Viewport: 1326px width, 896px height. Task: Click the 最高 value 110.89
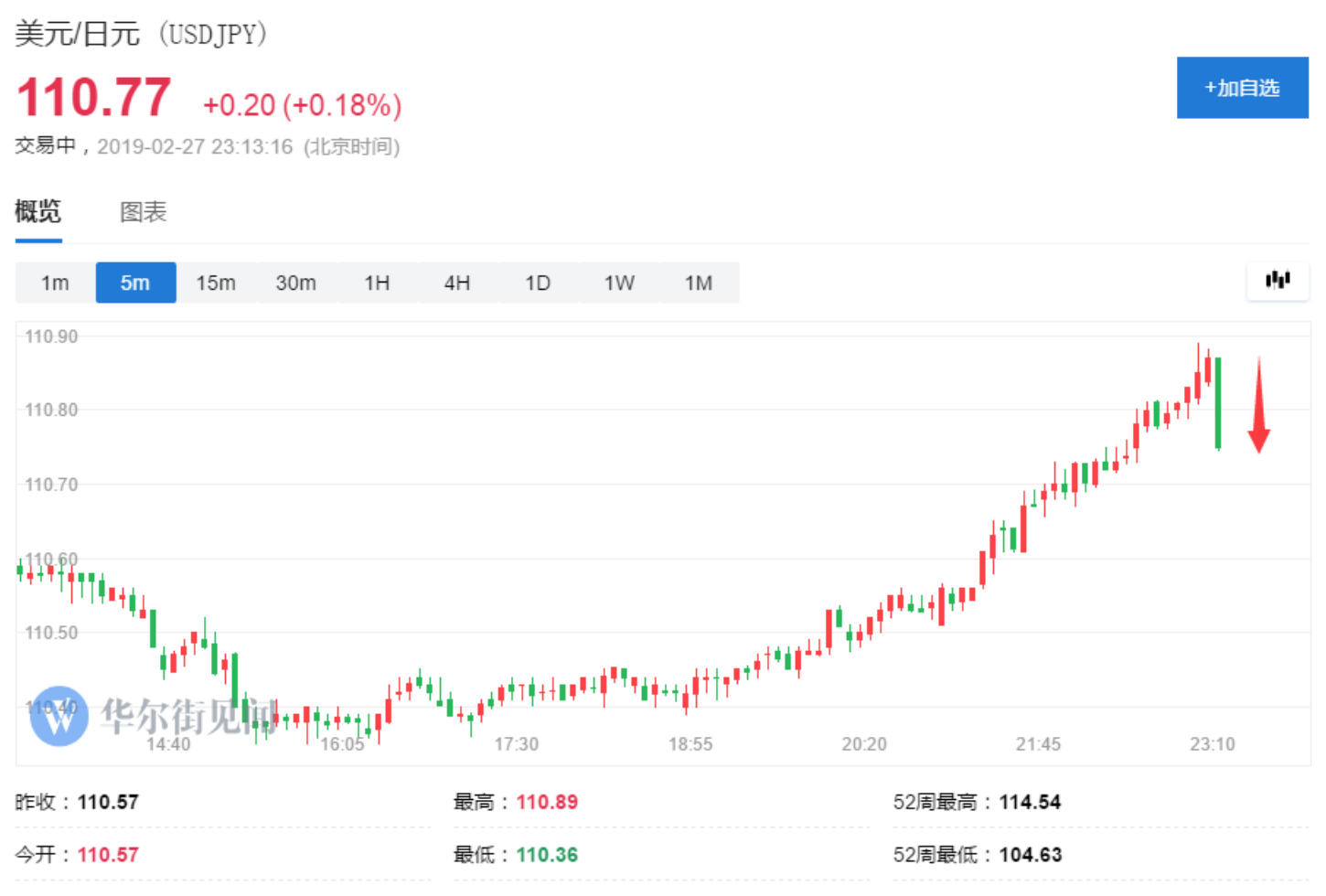point(547,802)
